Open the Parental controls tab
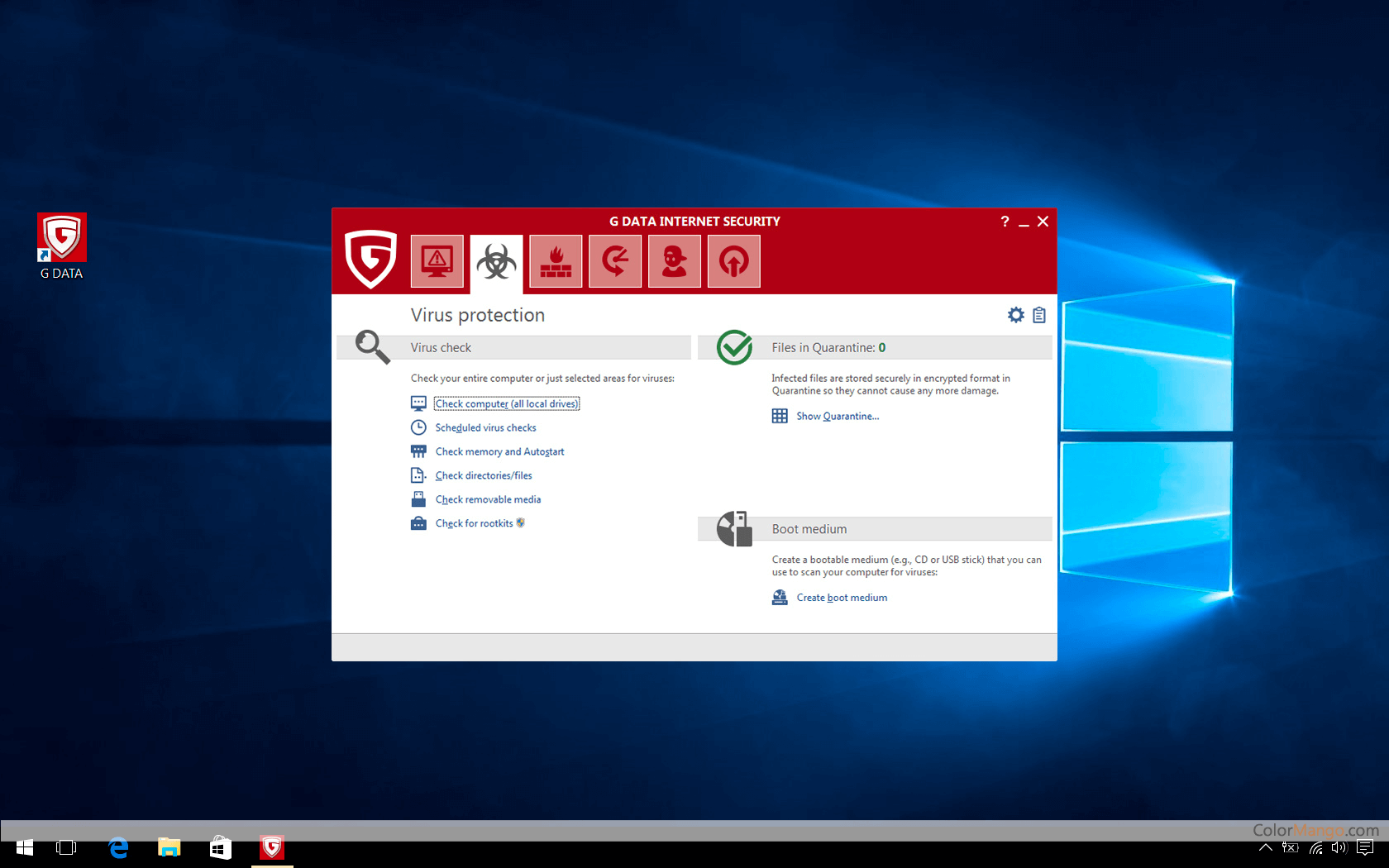Image resolution: width=1389 pixels, height=868 pixels. tap(675, 261)
